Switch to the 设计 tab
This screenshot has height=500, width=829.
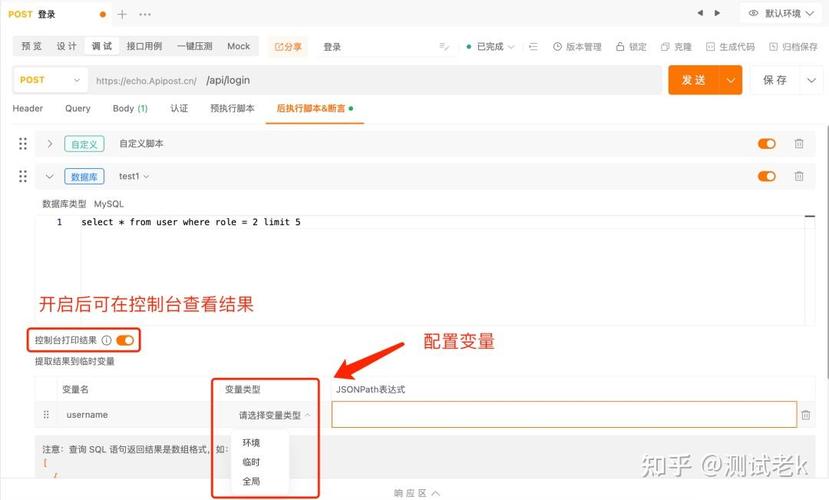67,46
